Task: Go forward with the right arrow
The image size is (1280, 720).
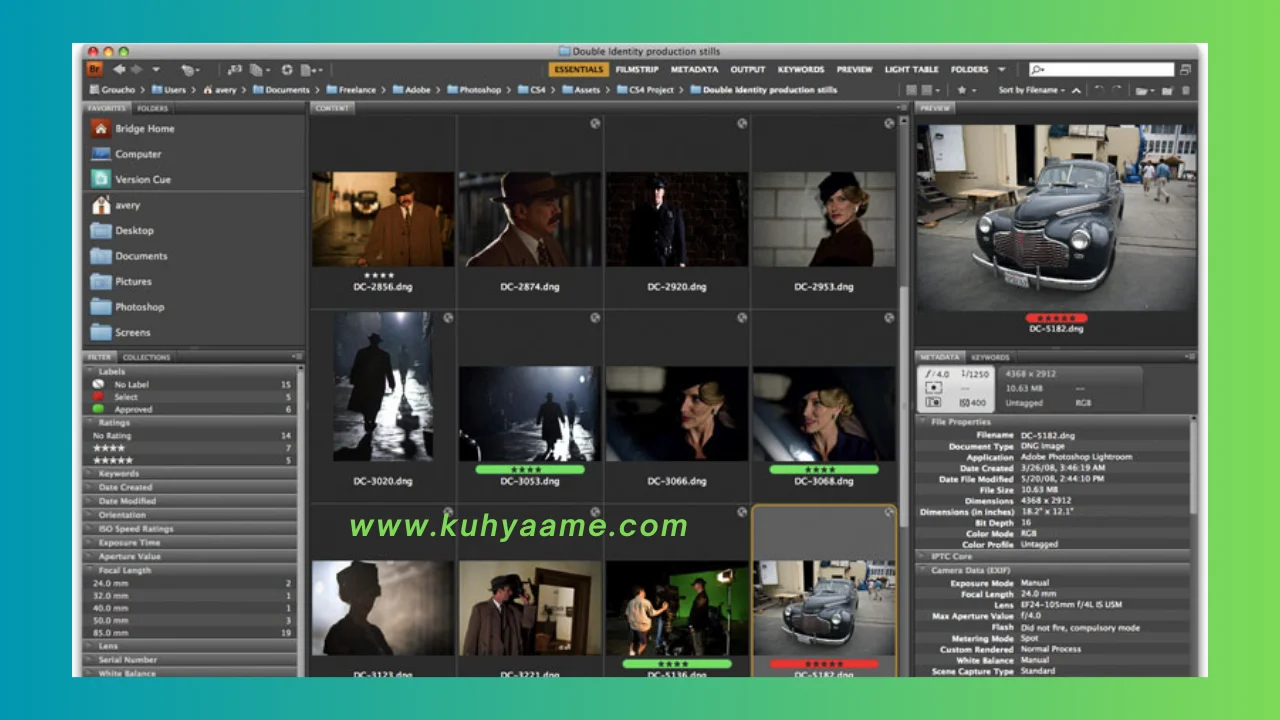Action: (x=136, y=70)
